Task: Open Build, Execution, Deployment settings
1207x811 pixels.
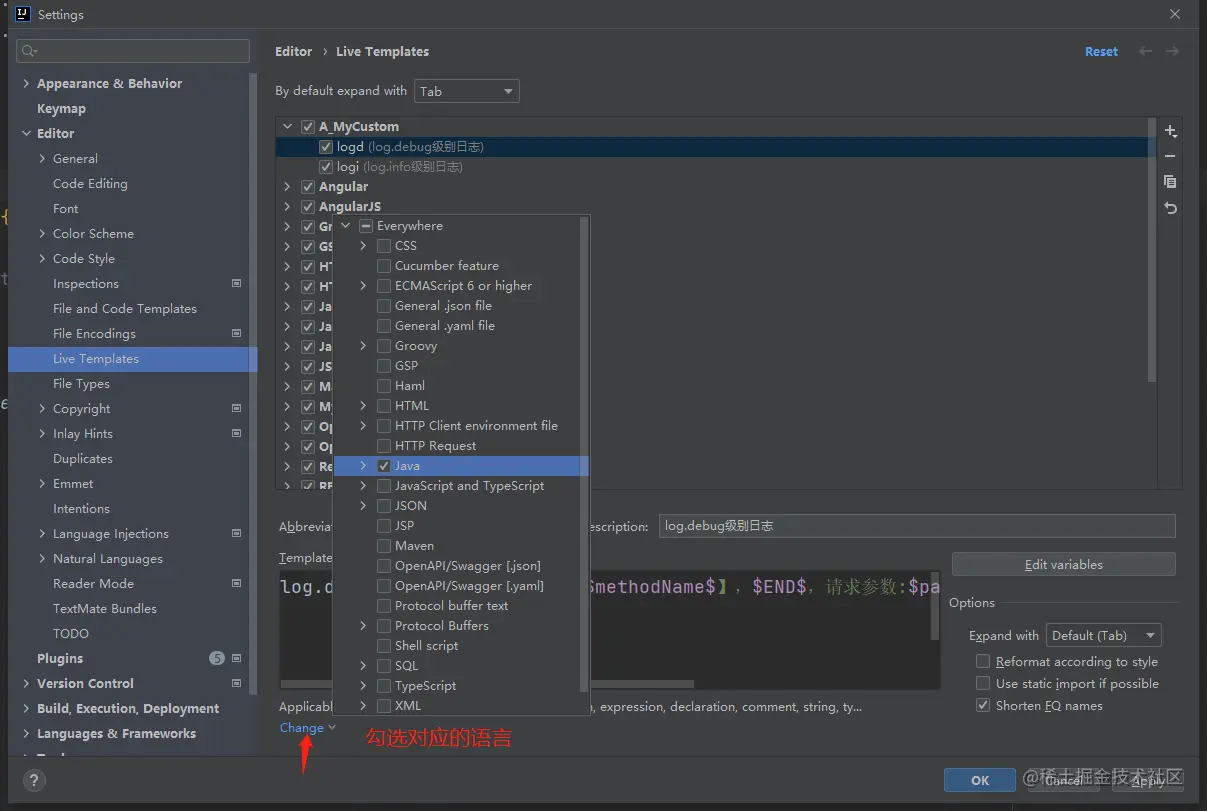Action: point(128,709)
